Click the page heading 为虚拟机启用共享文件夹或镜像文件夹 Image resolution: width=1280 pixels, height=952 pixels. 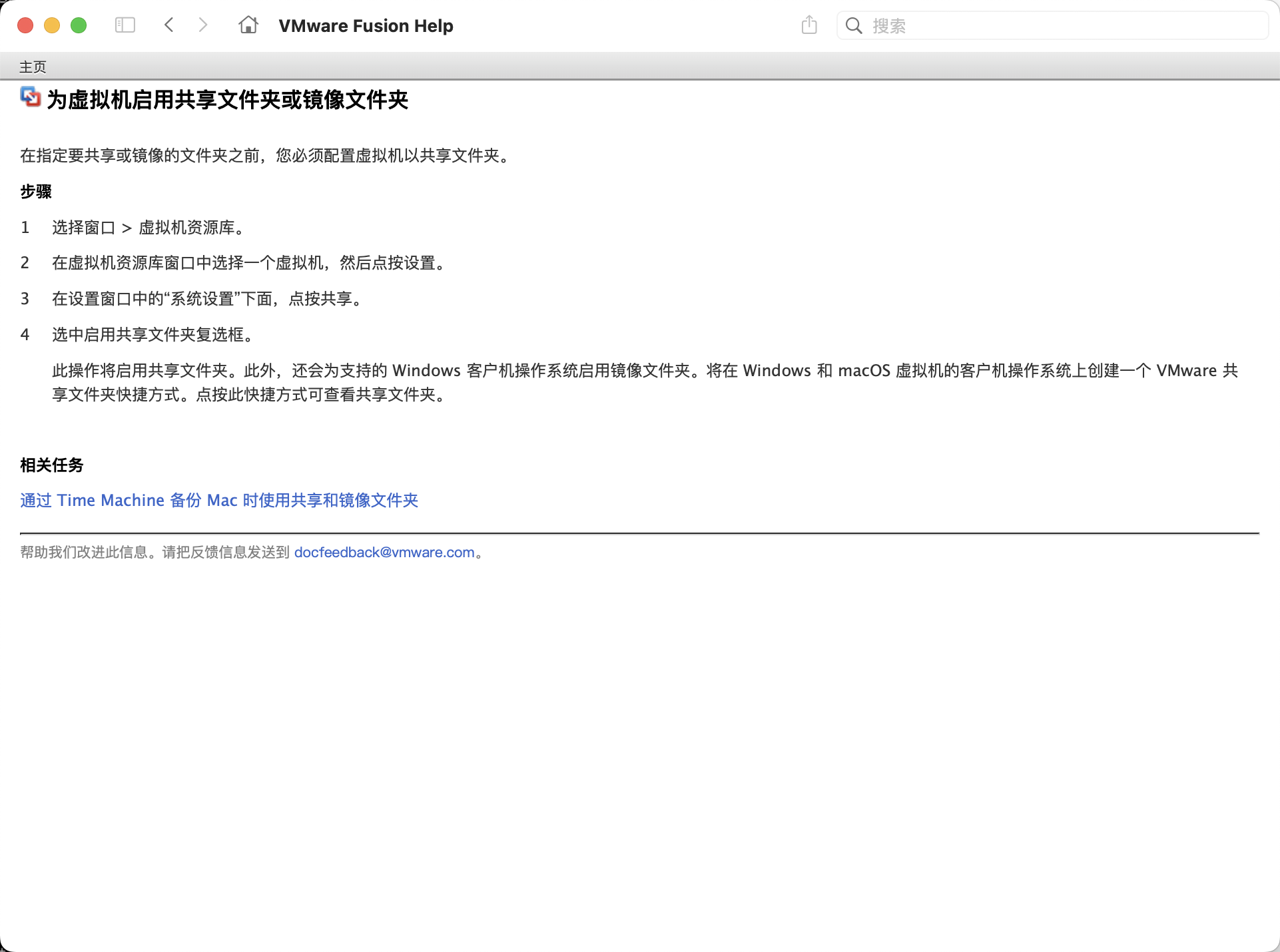coord(227,100)
